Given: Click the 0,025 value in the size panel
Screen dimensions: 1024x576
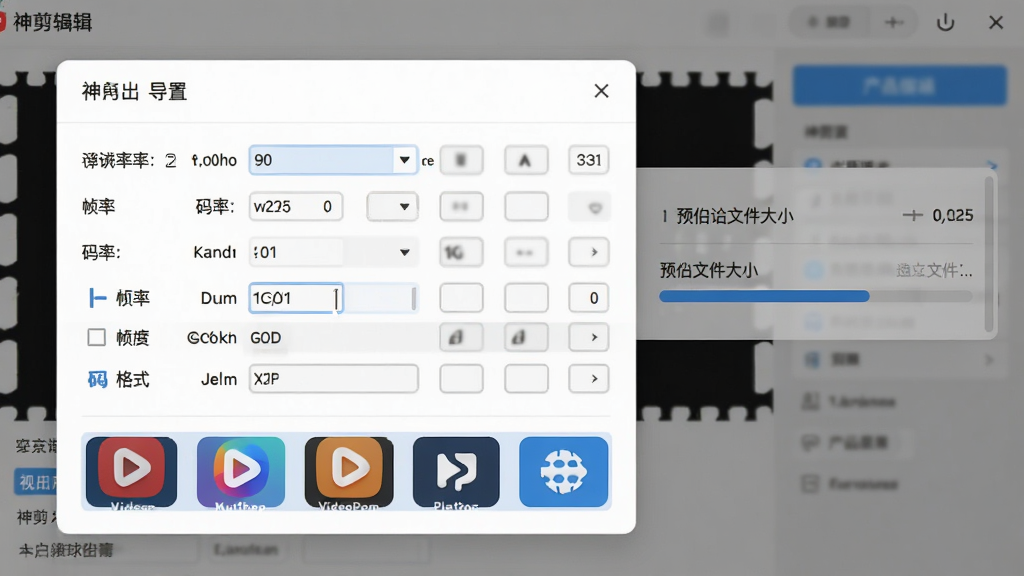Looking at the screenshot, I should [x=953, y=215].
